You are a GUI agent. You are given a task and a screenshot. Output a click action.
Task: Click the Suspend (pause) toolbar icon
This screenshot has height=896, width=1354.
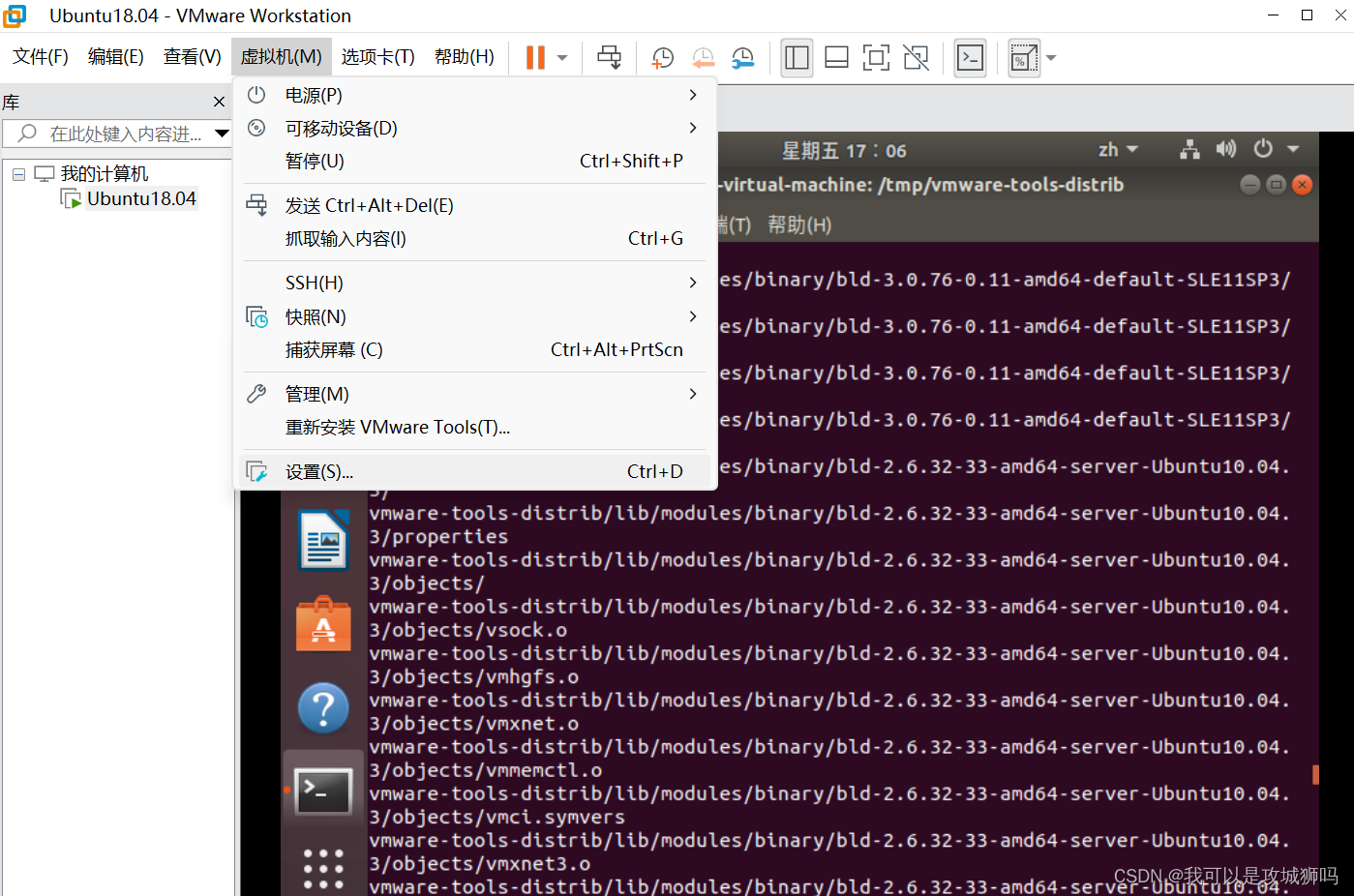coord(535,58)
